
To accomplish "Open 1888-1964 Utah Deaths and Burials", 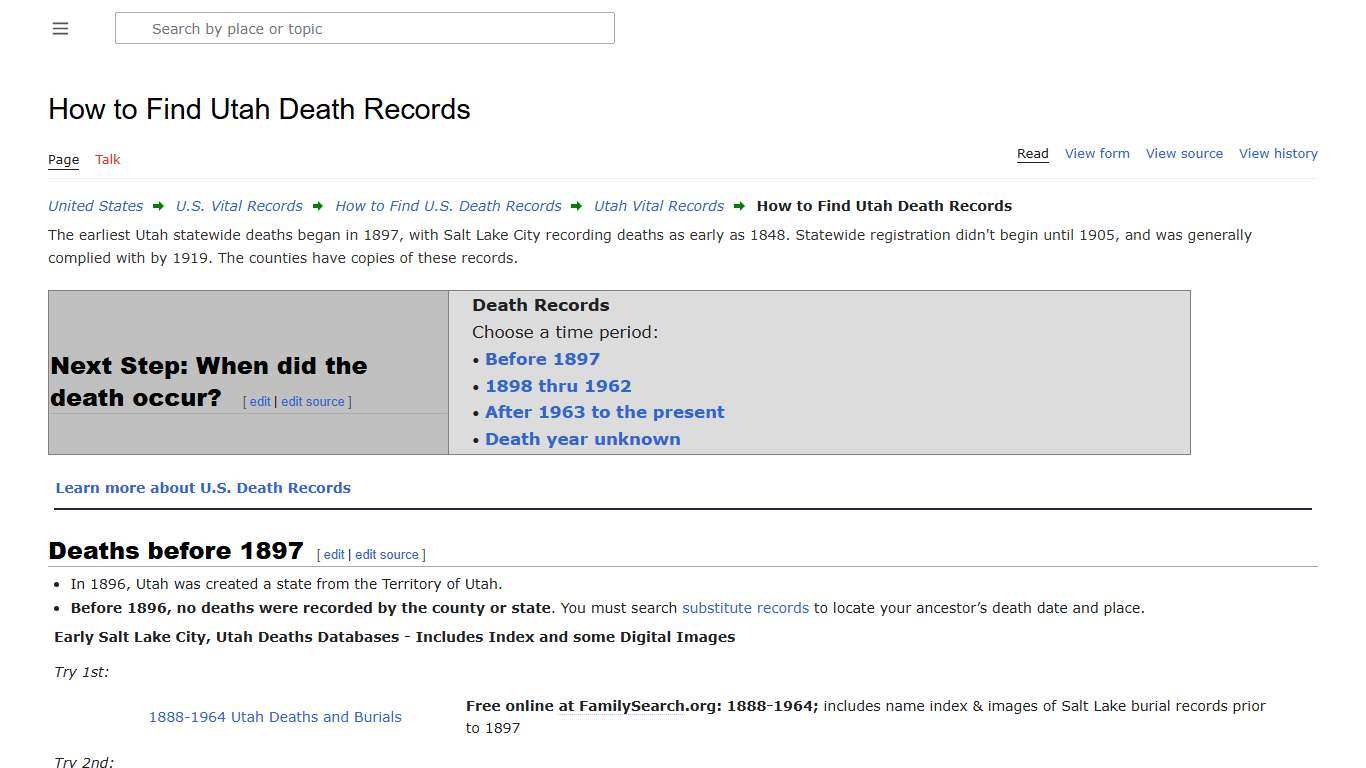I will tap(275, 717).
